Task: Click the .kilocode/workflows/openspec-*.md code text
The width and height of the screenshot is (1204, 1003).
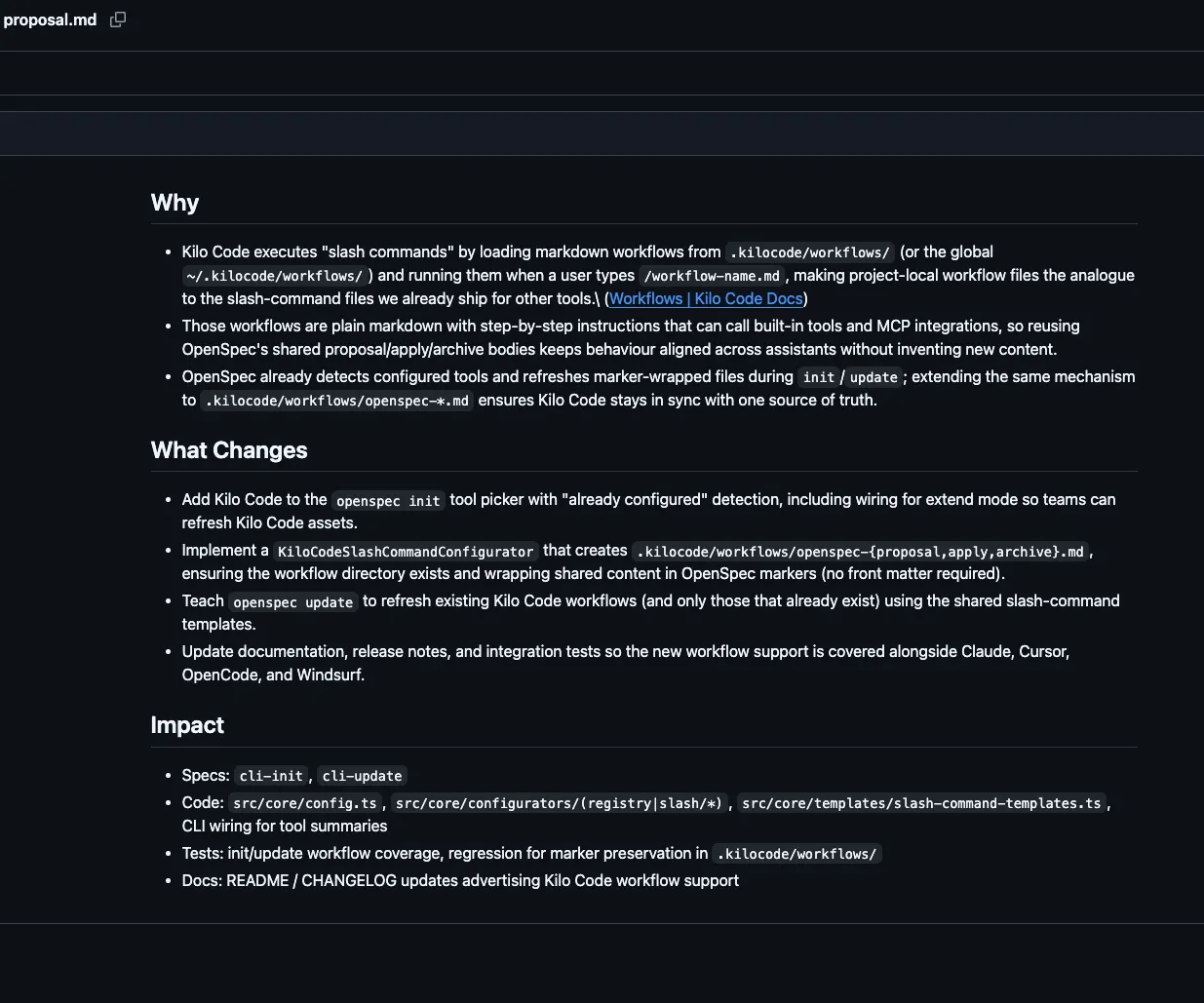Action: 336,401
